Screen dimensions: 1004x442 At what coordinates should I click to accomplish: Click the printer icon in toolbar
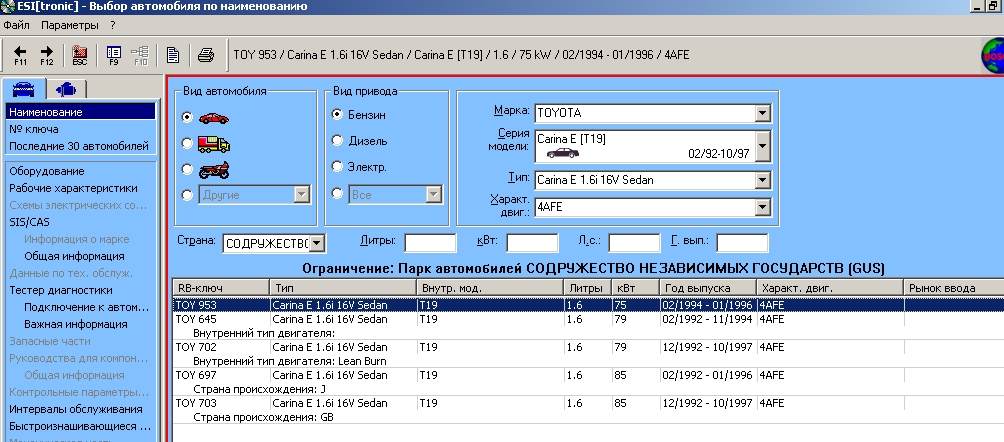pyautogui.click(x=205, y=54)
